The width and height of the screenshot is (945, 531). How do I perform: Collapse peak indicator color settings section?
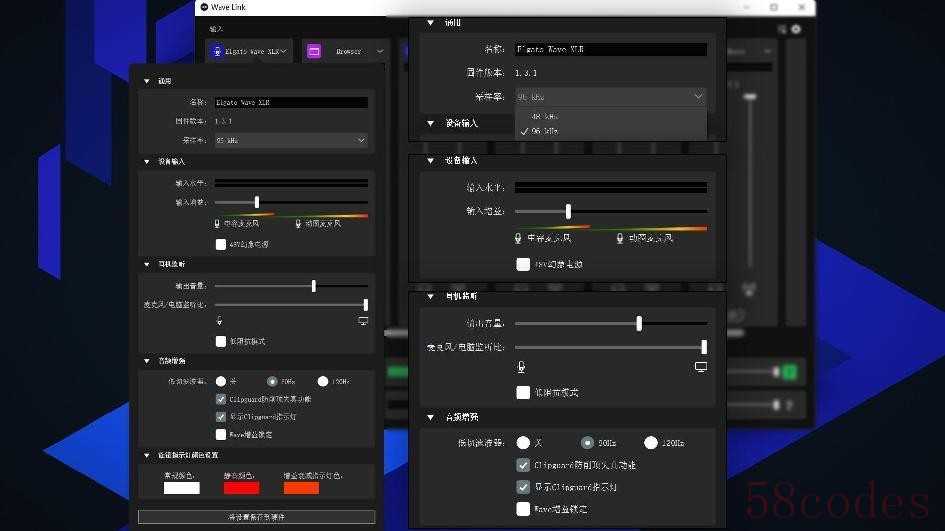point(146,455)
